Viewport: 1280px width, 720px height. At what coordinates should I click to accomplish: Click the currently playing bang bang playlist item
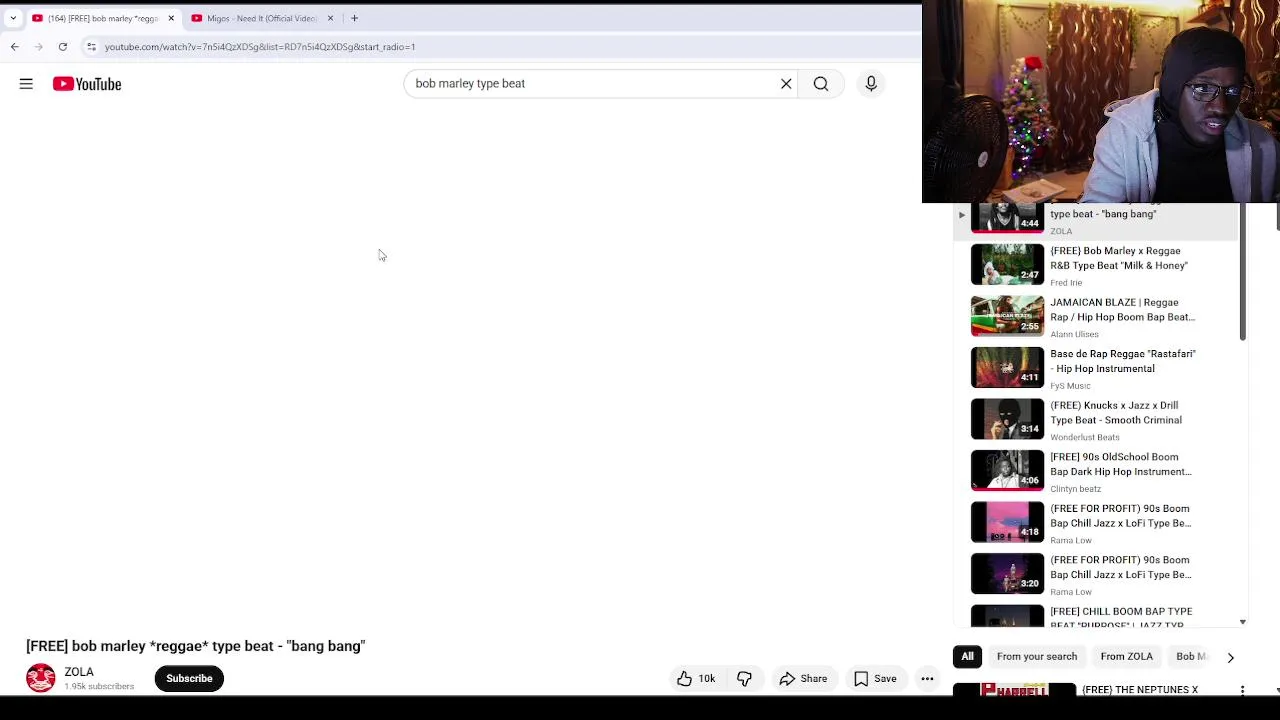[x=1095, y=221]
